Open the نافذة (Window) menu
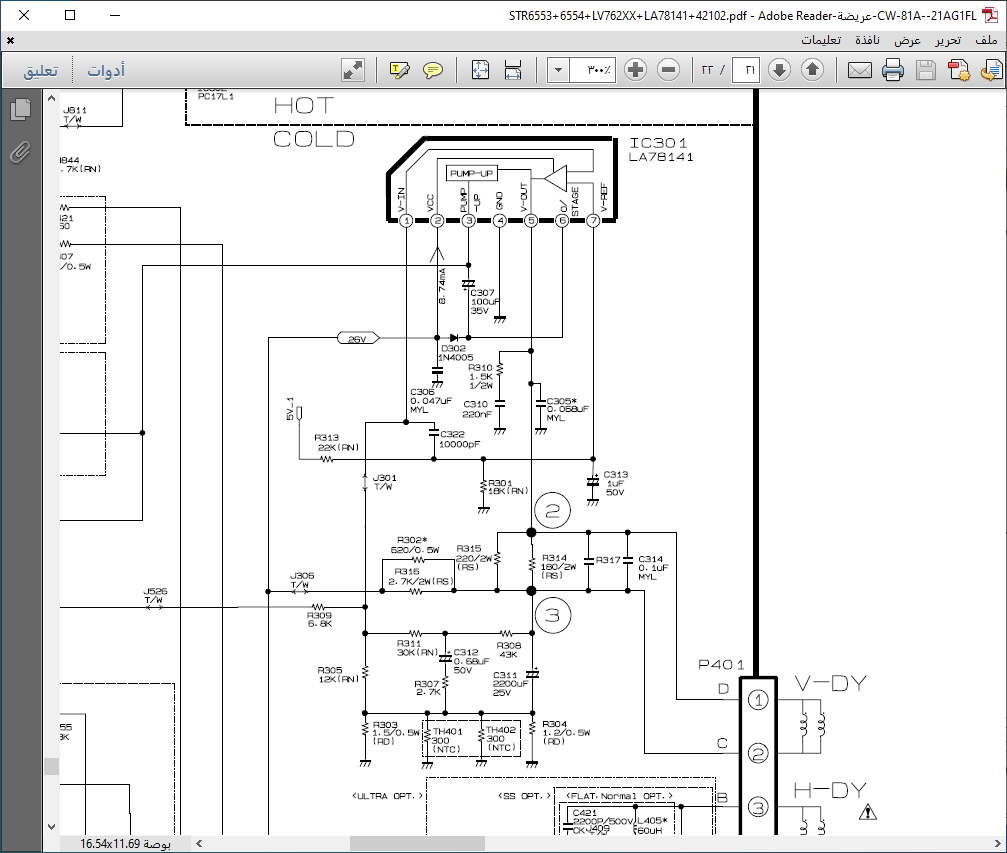The height and width of the screenshot is (853, 1007). coord(867,40)
